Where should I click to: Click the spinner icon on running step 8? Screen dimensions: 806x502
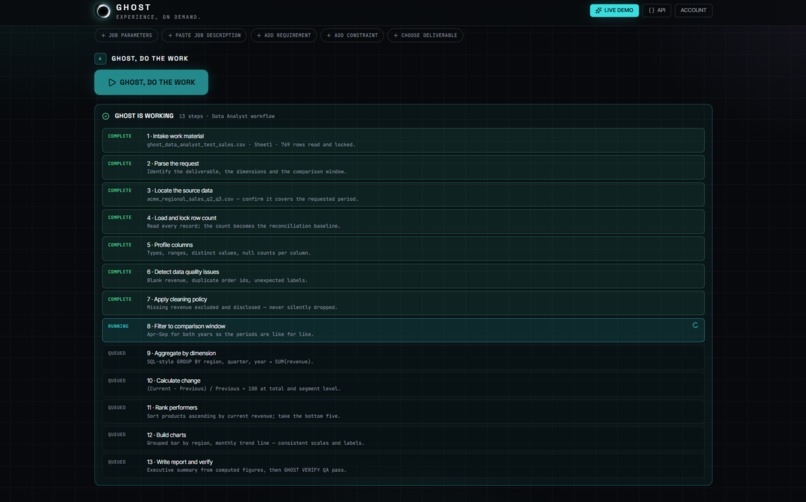point(695,325)
